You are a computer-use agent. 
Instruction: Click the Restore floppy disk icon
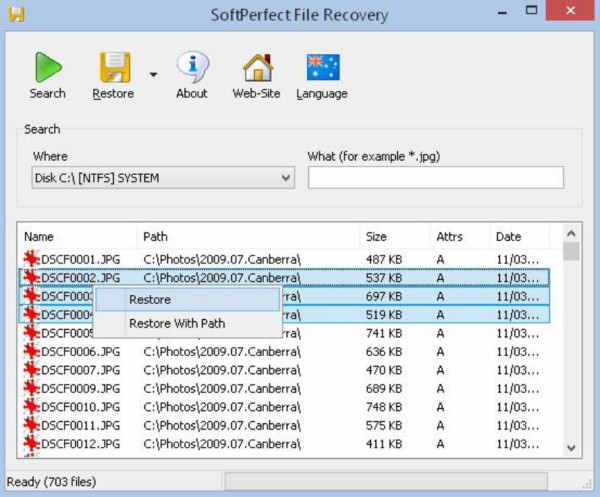pos(114,67)
